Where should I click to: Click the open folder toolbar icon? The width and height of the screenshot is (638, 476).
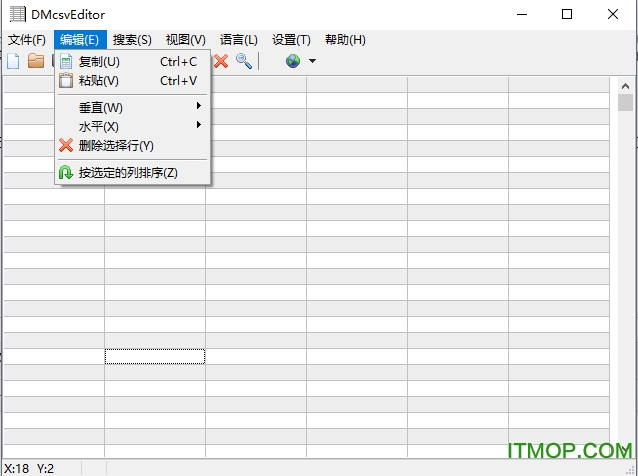[x=36, y=61]
